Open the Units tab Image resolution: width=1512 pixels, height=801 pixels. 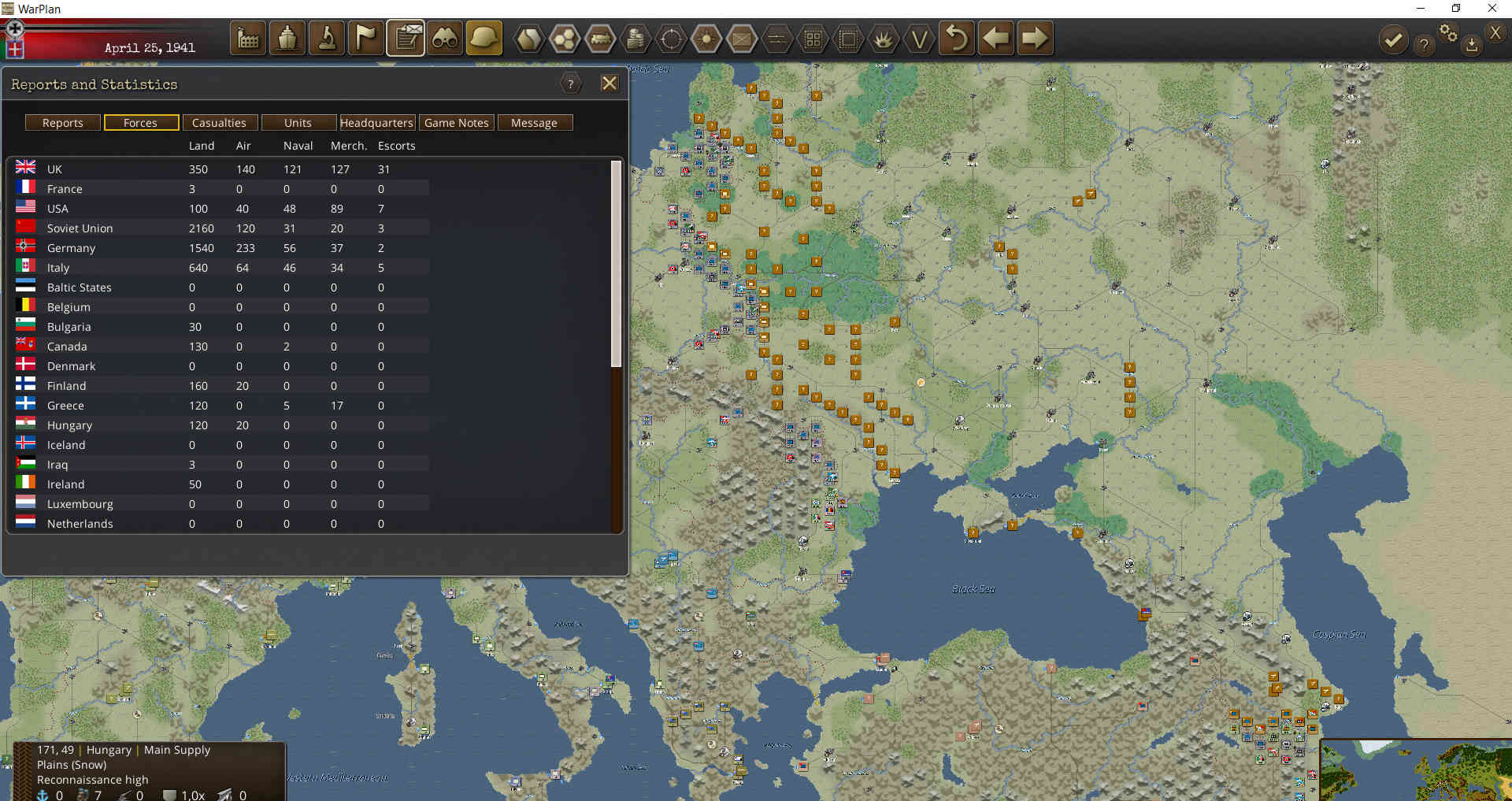(x=298, y=123)
